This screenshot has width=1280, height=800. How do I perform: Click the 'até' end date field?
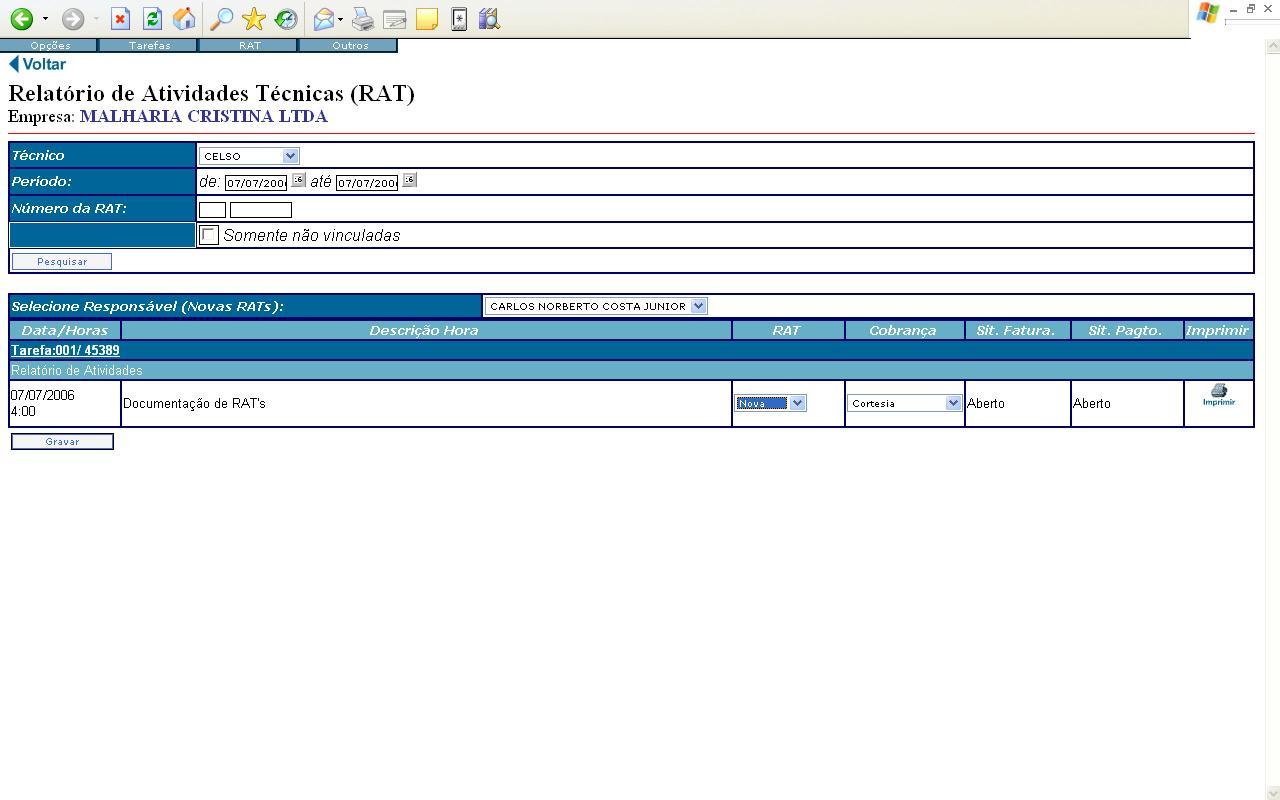click(367, 183)
